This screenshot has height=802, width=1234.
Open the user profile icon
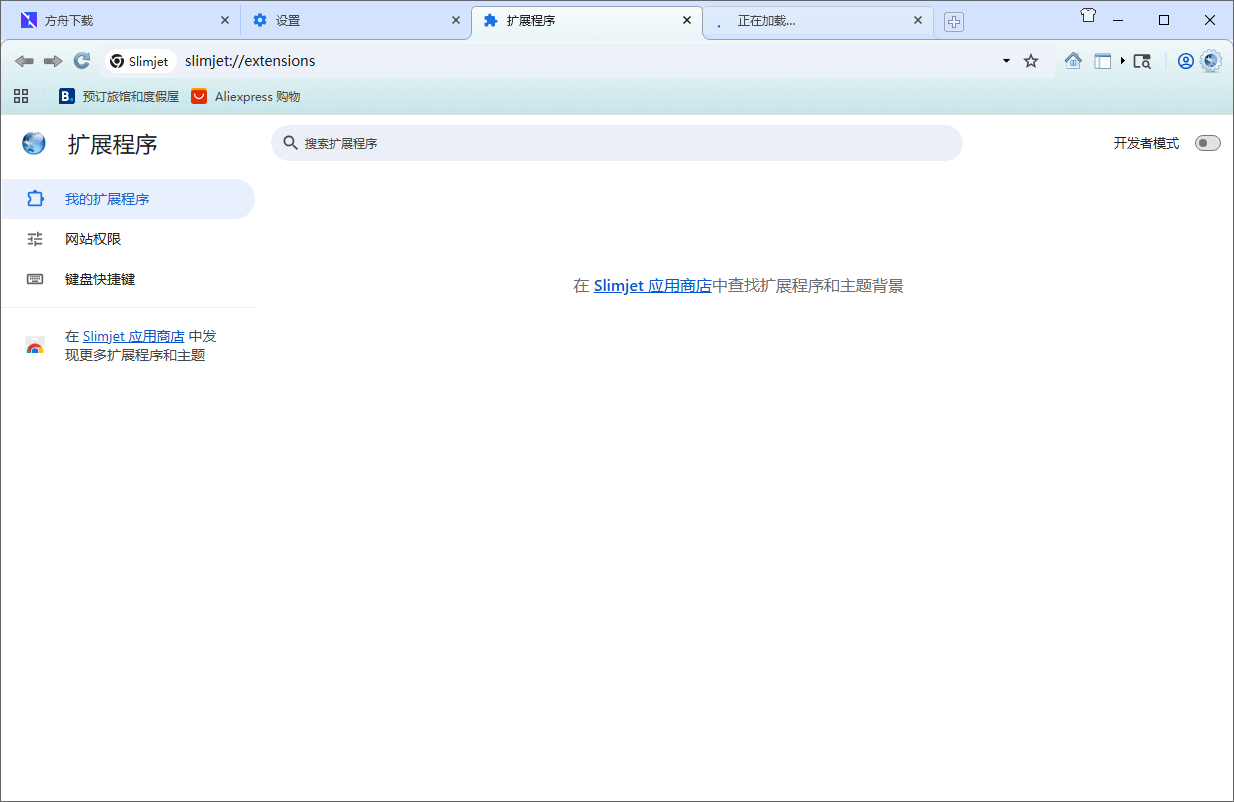pos(1185,61)
